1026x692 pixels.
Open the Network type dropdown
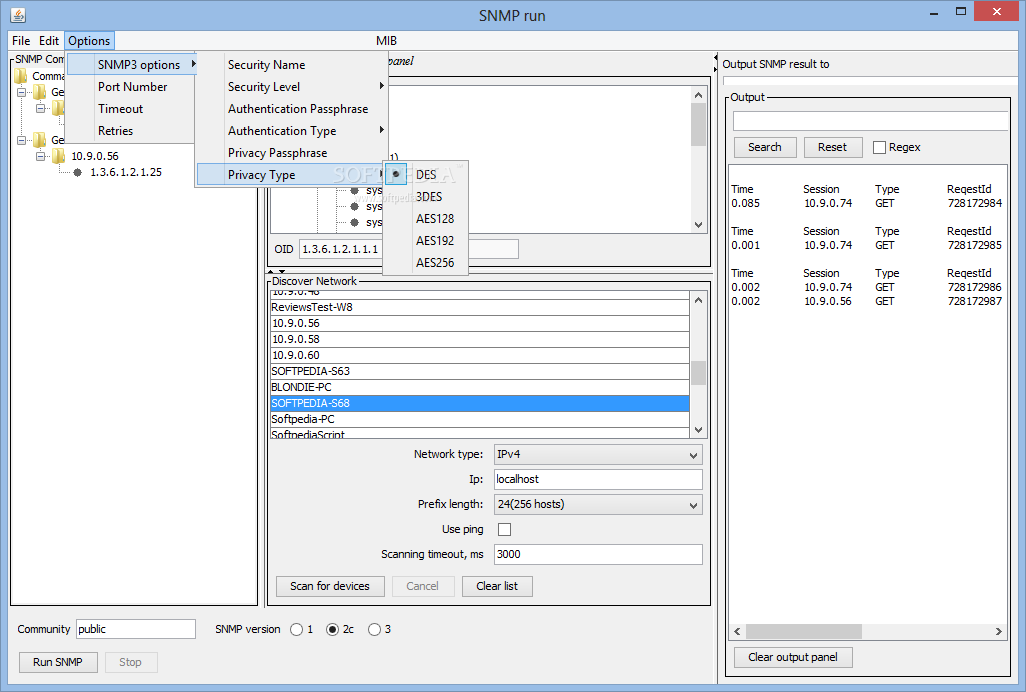point(598,455)
